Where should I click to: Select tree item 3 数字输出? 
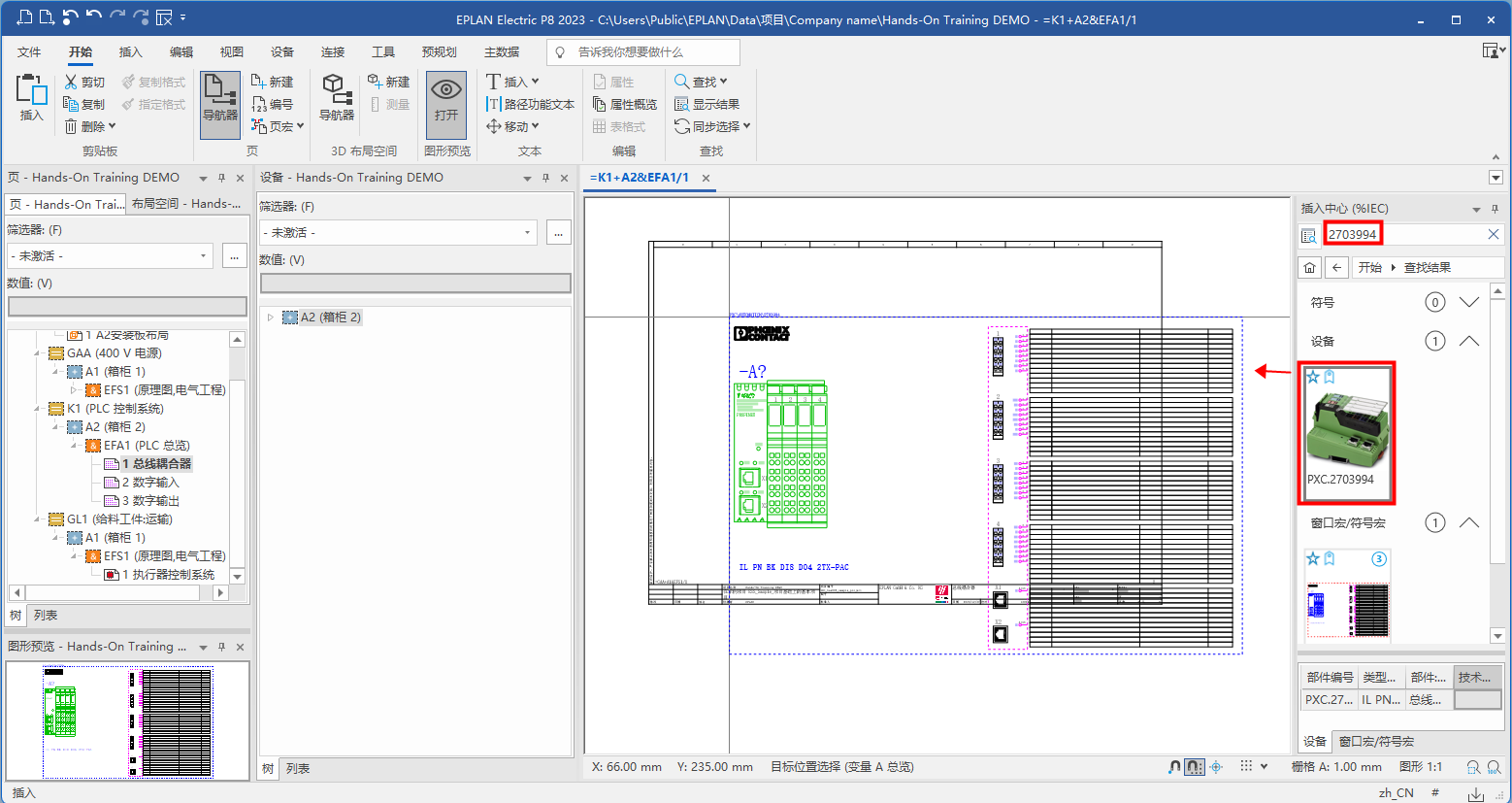150,500
